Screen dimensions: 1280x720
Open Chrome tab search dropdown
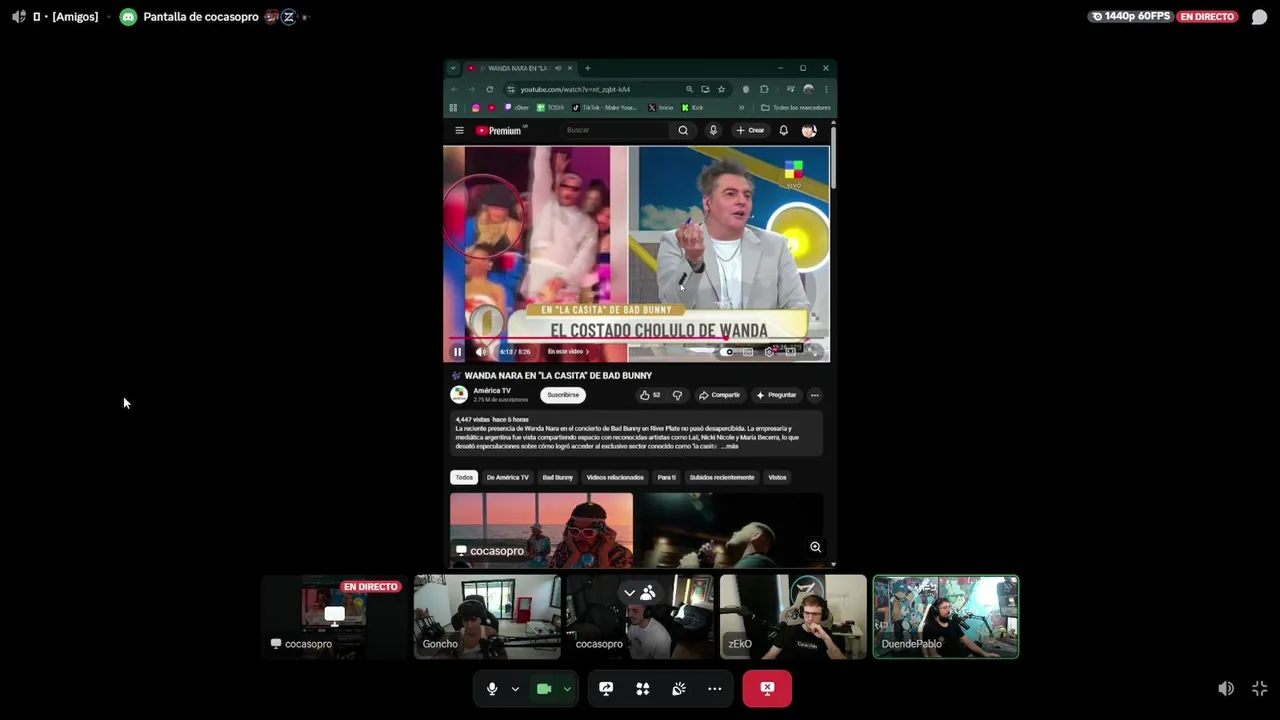453,68
